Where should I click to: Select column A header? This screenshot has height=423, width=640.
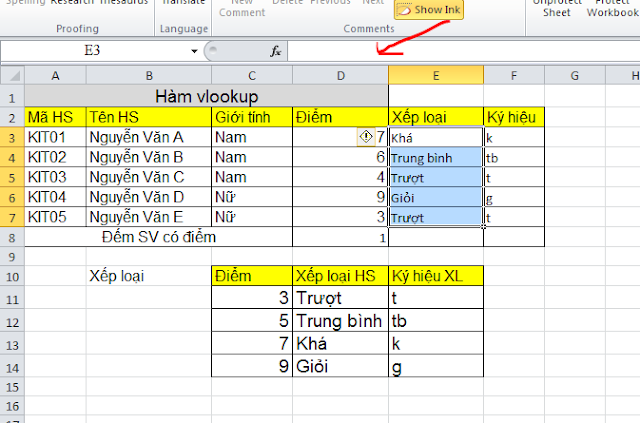point(56,76)
